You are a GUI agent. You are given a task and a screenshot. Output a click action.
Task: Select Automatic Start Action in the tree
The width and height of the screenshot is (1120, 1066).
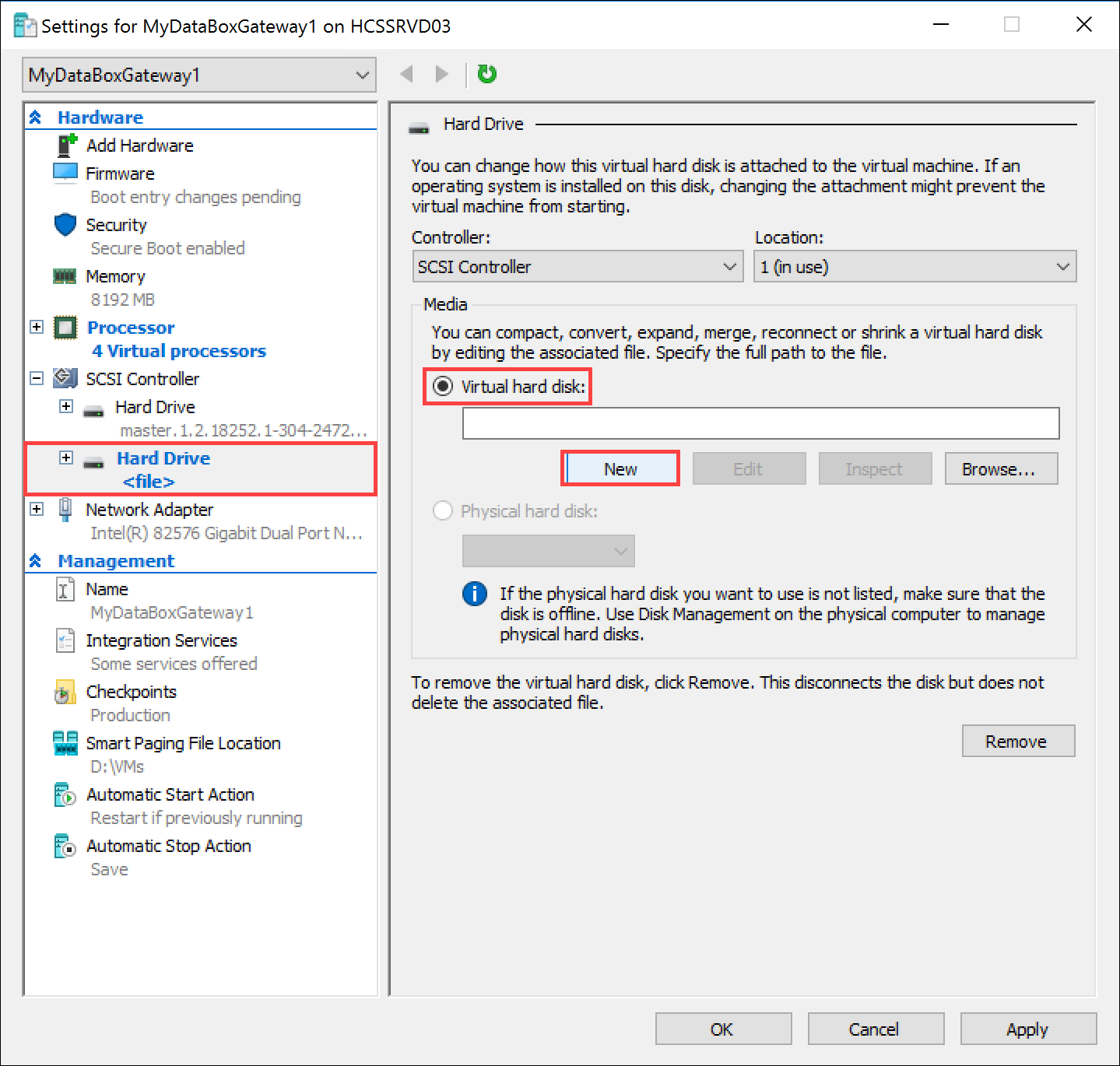tap(170, 794)
